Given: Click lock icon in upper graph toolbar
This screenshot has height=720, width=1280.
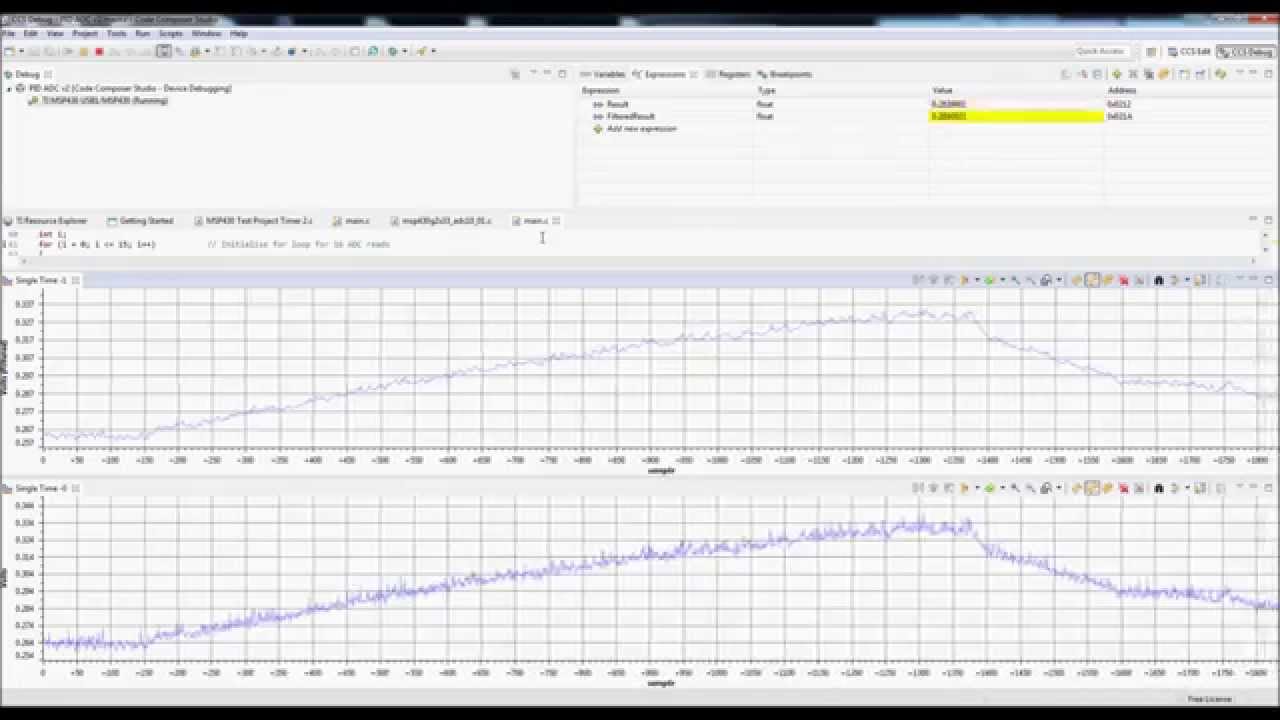Looking at the screenshot, I should click(1045, 280).
